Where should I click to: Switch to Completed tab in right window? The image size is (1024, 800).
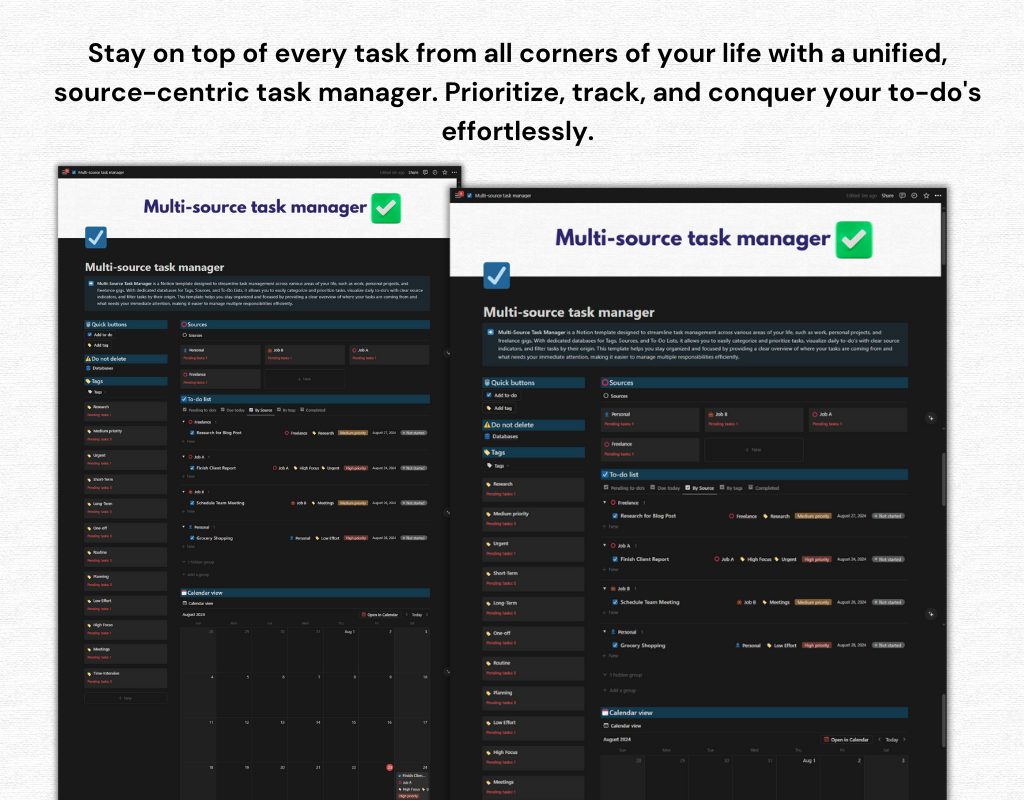[x=764, y=488]
